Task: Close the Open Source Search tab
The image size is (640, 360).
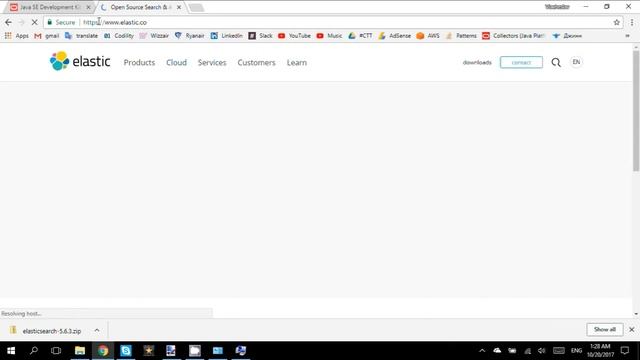Action: (x=179, y=7)
